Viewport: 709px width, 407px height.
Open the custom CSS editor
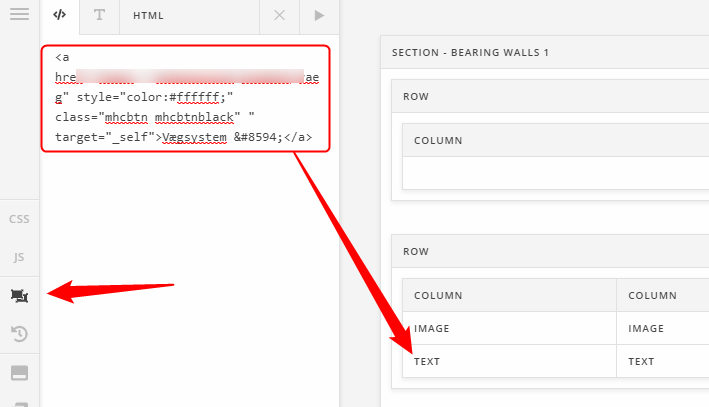point(19,219)
